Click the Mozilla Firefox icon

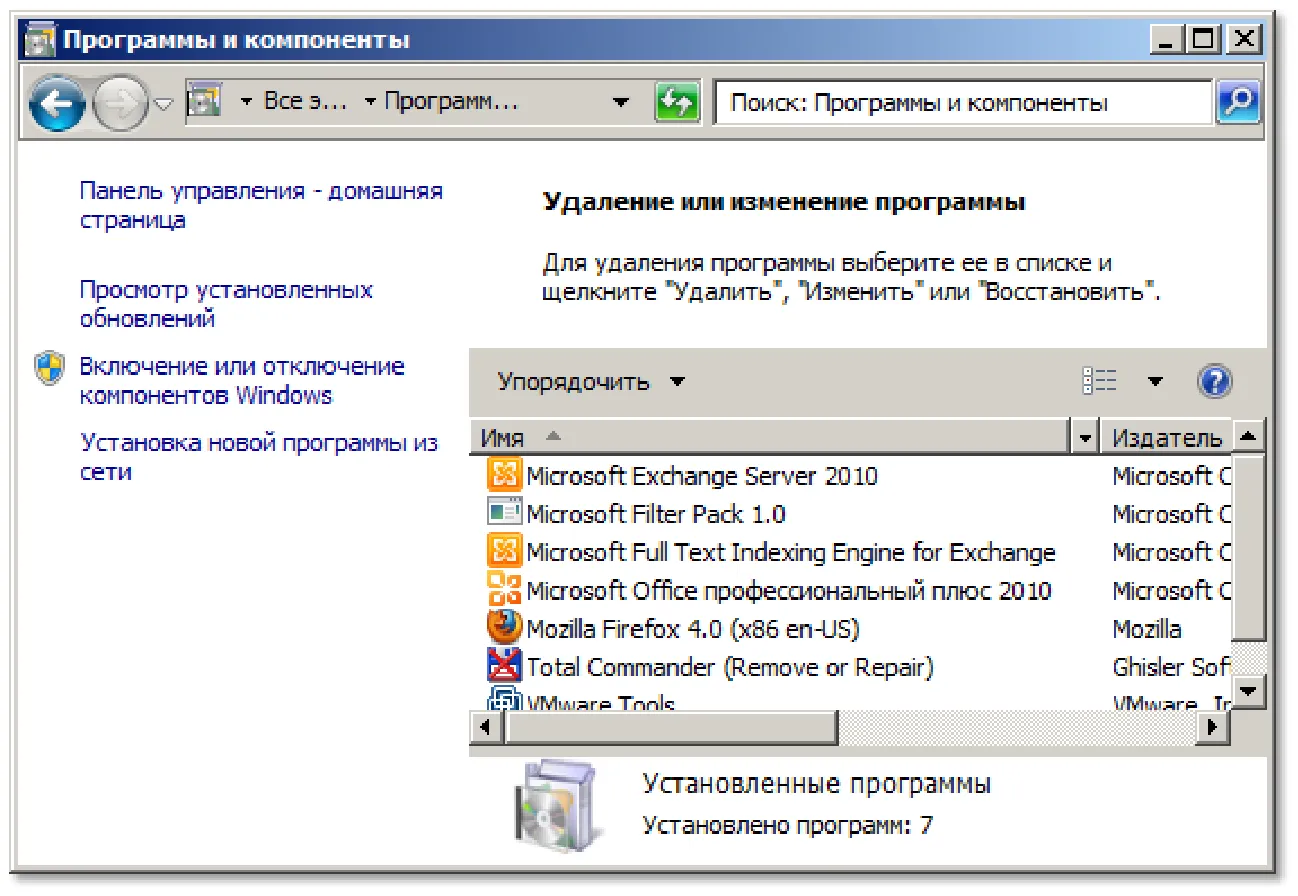(504, 627)
